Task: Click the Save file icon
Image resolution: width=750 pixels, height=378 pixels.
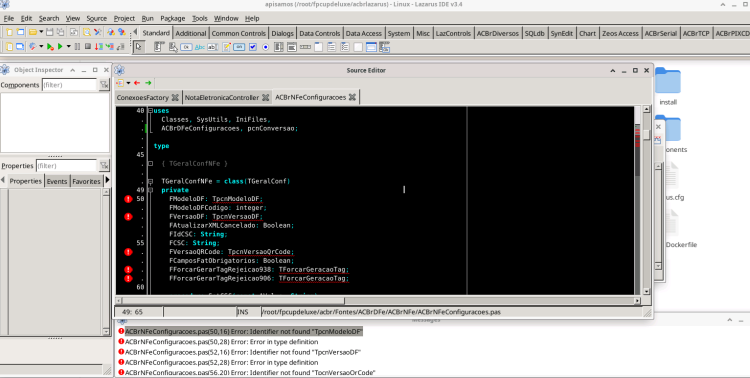Action: pos(49,32)
